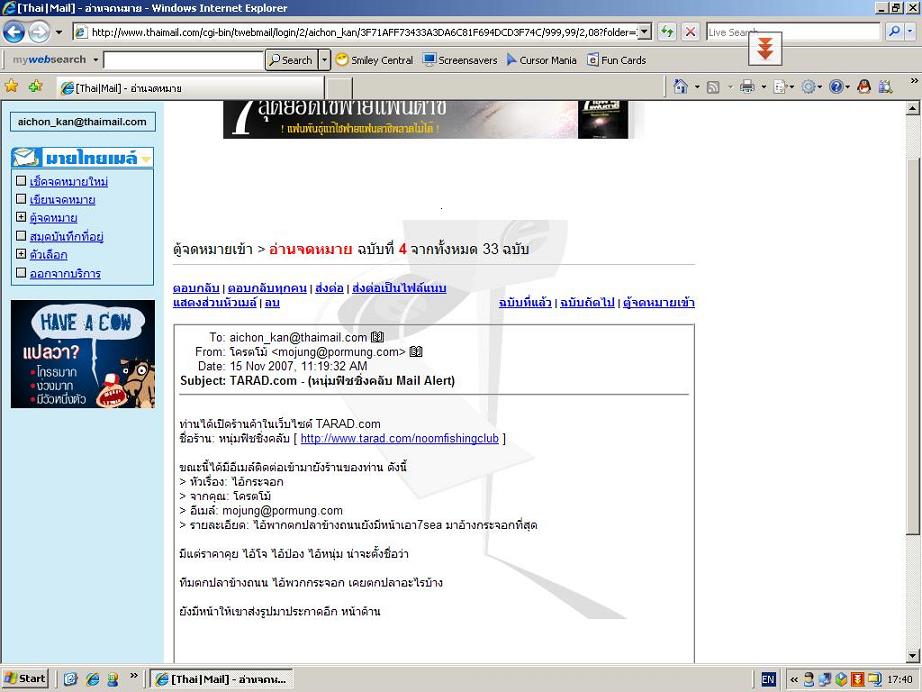Open a new blank tab
The height and width of the screenshot is (692, 922).
339,89
